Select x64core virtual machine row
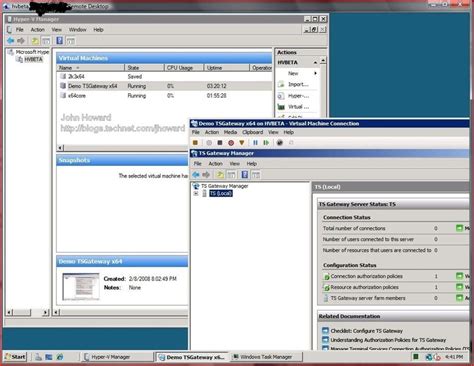474x366 pixels. pyautogui.click(x=165, y=96)
